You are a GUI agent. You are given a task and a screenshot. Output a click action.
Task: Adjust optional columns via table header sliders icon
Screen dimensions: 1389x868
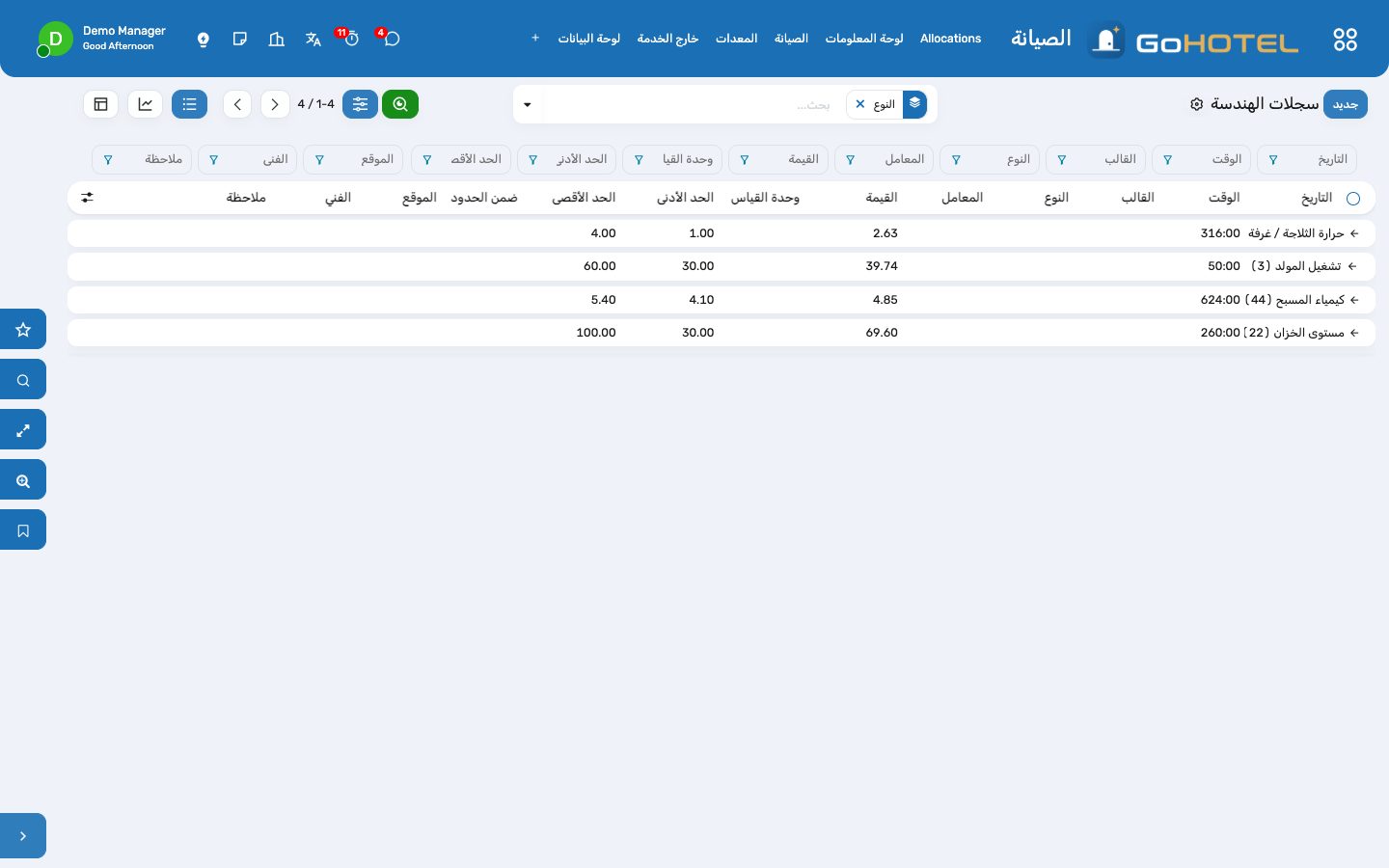pyautogui.click(x=87, y=198)
